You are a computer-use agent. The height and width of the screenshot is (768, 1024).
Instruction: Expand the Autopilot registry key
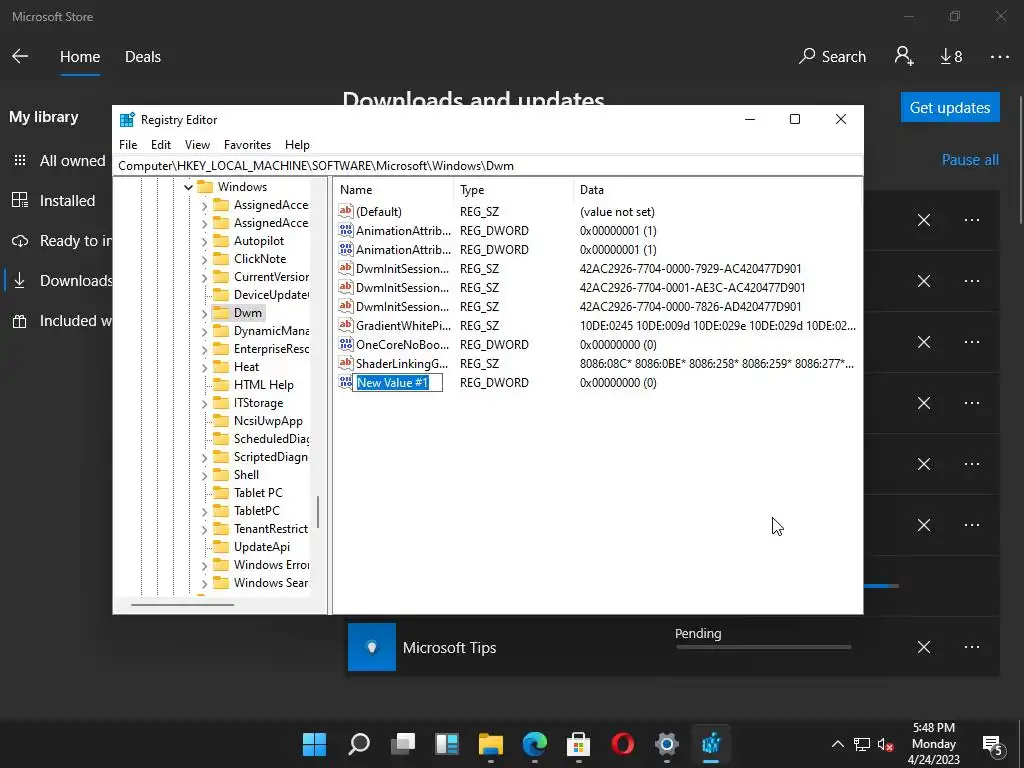tap(204, 242)
